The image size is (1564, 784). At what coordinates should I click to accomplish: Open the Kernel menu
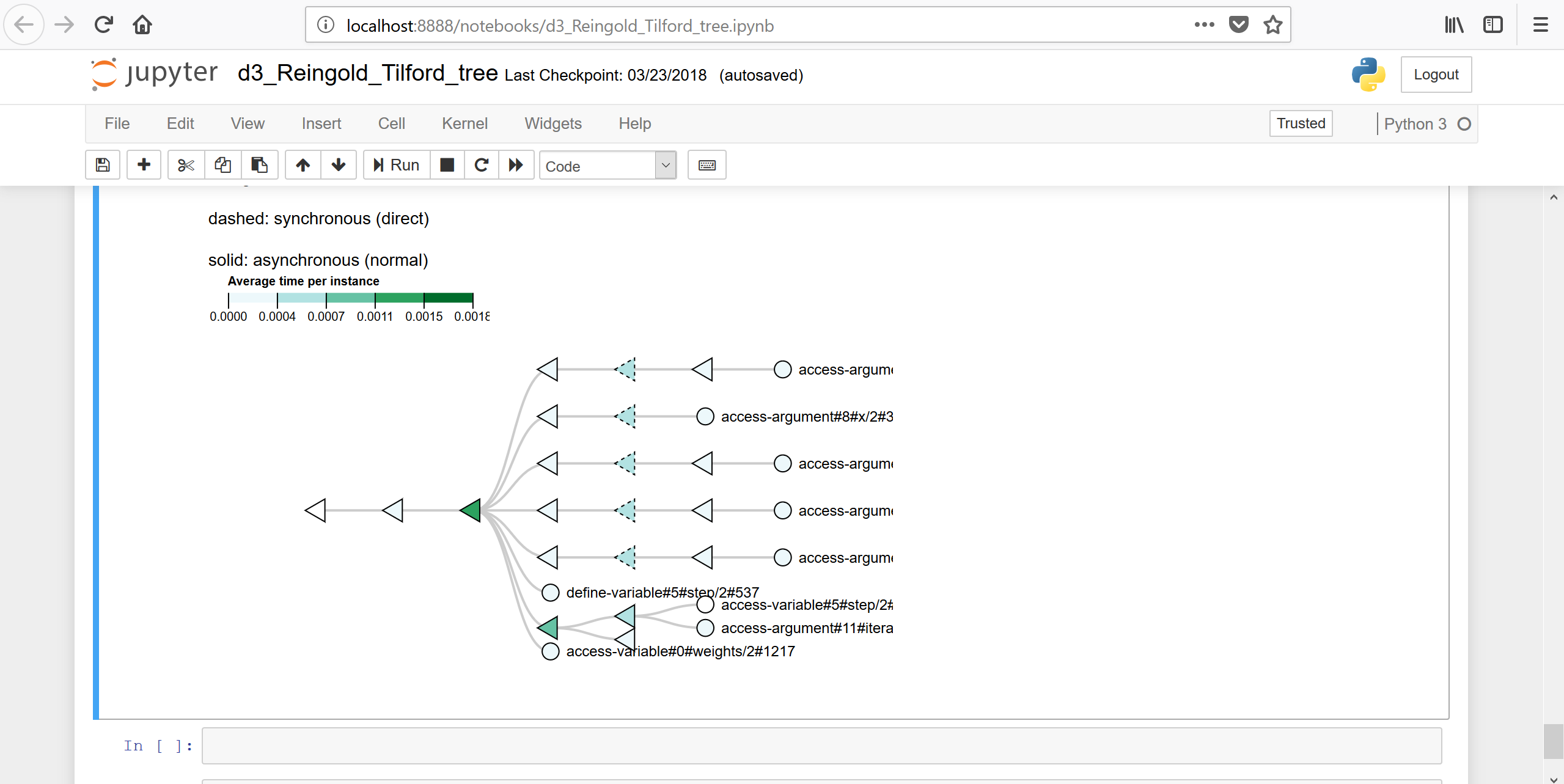click(x=465, y=123)
